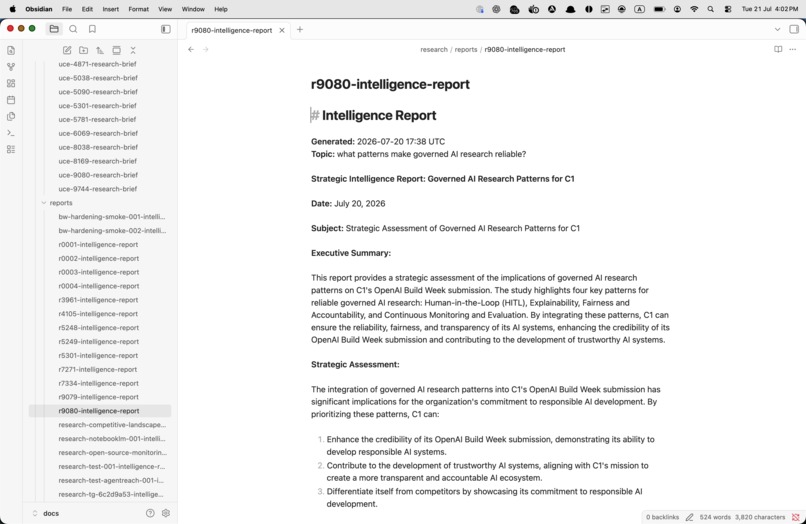Open r3961-intelligence-report note
Viewport: 806px width, 524px height.
pyautogui.click(x=98, y=300)
